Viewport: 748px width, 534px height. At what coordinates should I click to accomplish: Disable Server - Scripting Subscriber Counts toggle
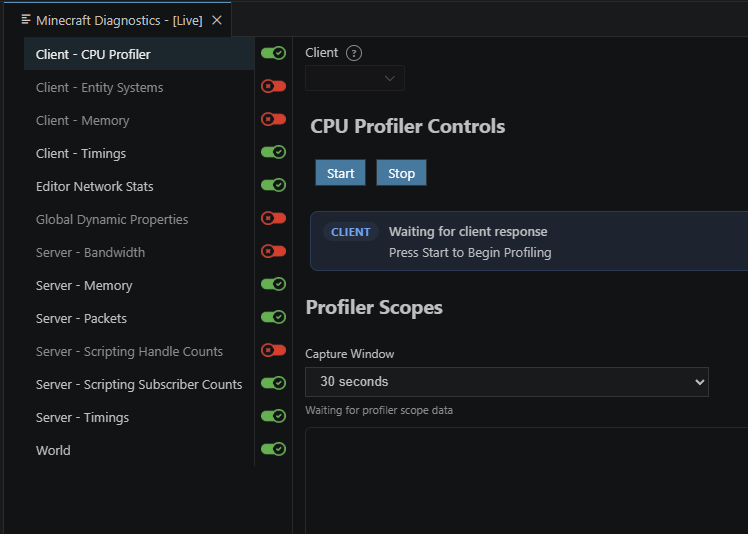[273, 383]
